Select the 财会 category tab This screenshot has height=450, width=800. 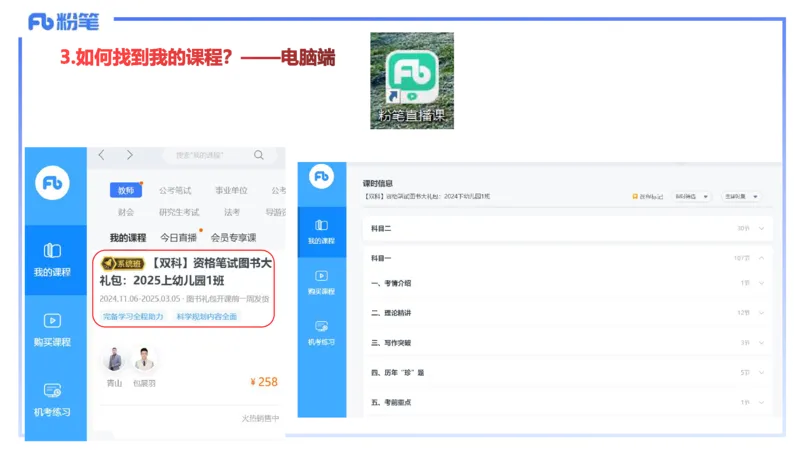(x=126, y=212)
